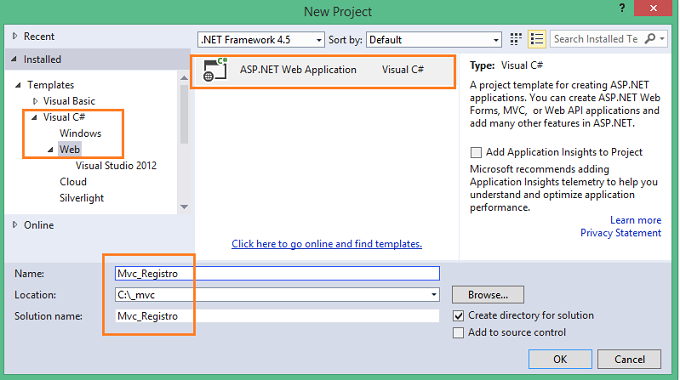Collapse the Web node arrow
Viewport: 680px width, 380px height.
tap(50, 150)
